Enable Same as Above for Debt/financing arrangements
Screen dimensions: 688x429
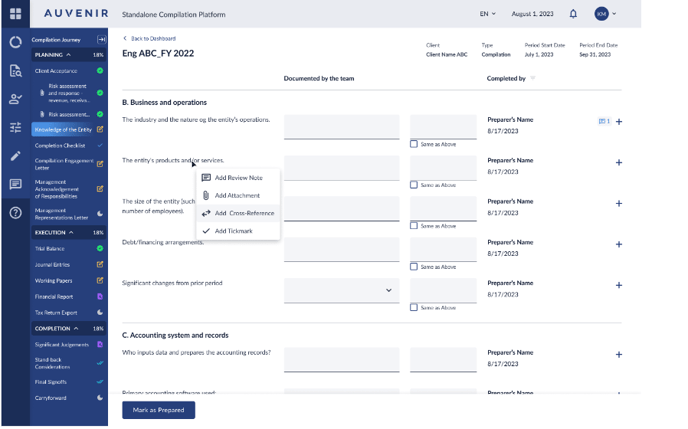pos(414,267)
